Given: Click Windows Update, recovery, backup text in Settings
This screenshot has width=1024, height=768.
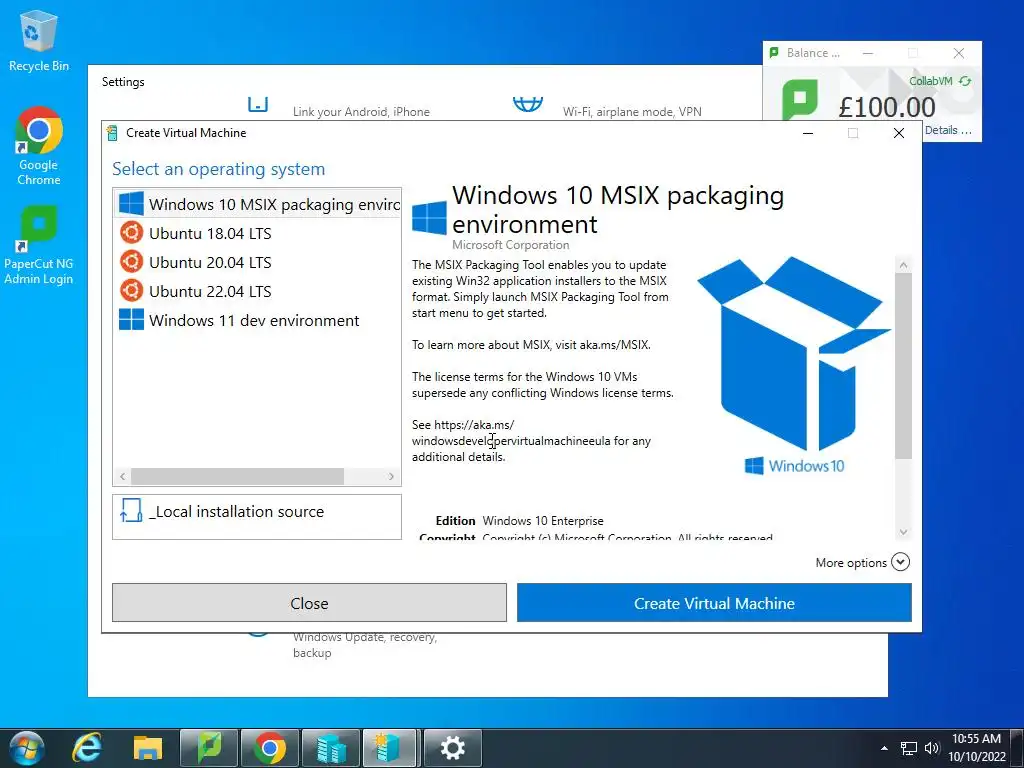Looking at the screenshot, I should (x=365, y=645).
